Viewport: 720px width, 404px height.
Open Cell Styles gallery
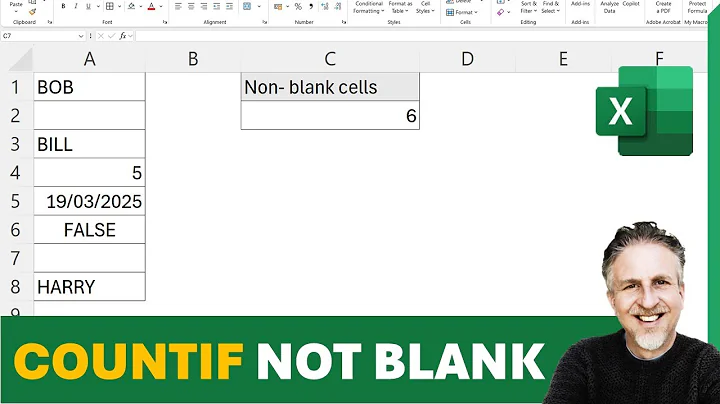[425, 7]
